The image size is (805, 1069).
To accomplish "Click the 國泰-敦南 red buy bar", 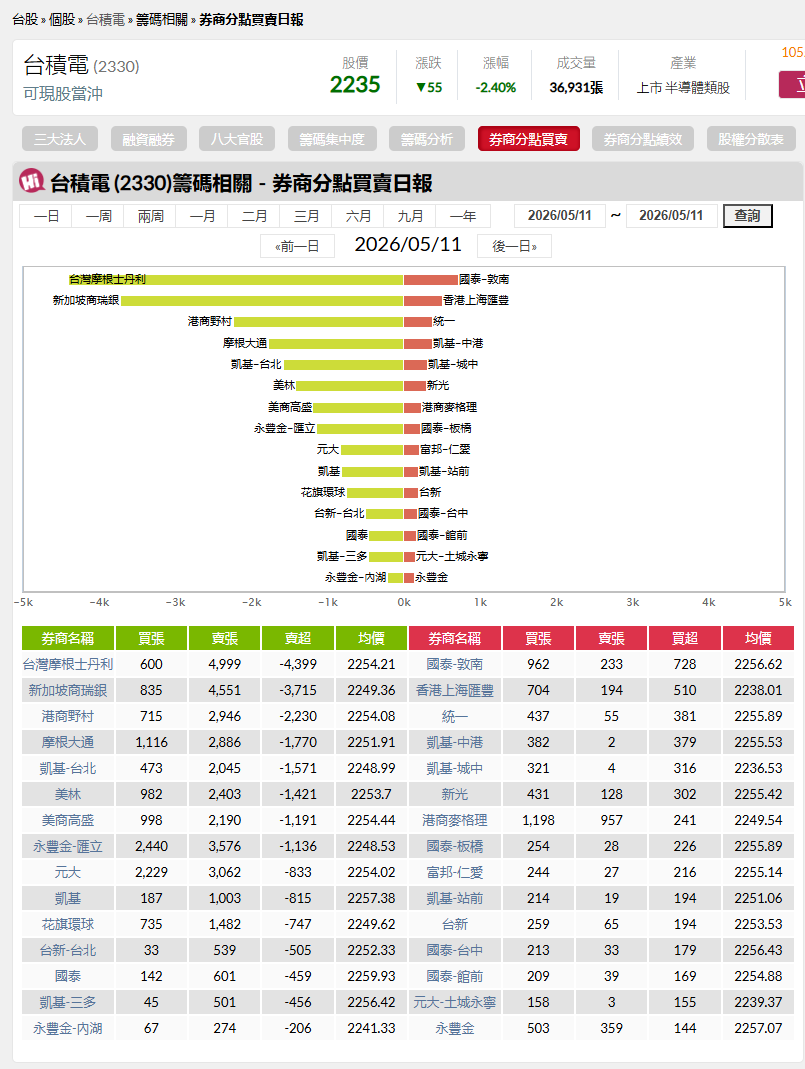I will pyautogui.click(x=431, y=280).
